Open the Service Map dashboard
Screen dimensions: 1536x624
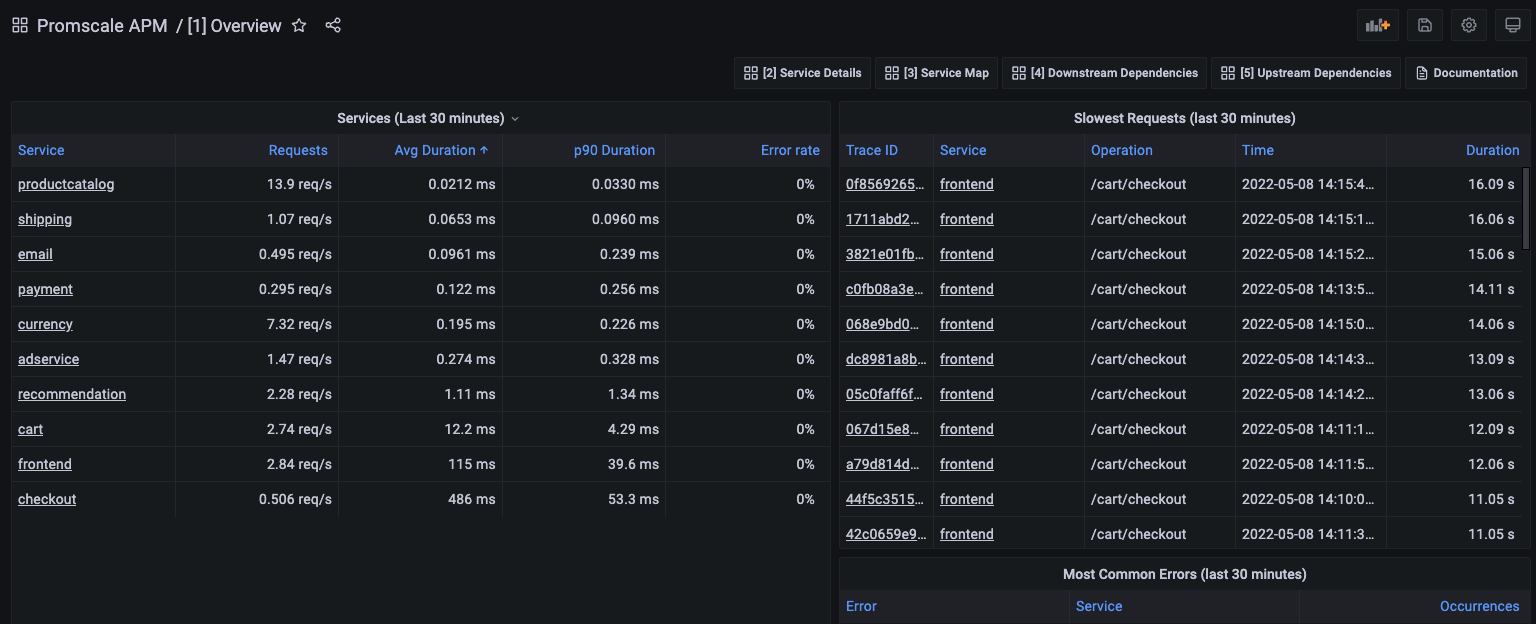pyautogui.click(x=936, y=73)
